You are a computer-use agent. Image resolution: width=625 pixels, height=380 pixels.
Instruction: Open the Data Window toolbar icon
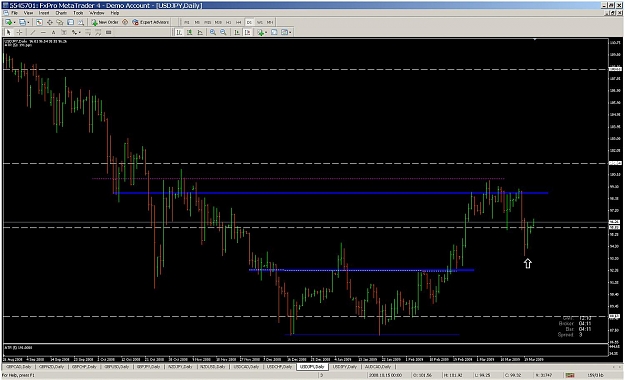(x=49, y=22)
